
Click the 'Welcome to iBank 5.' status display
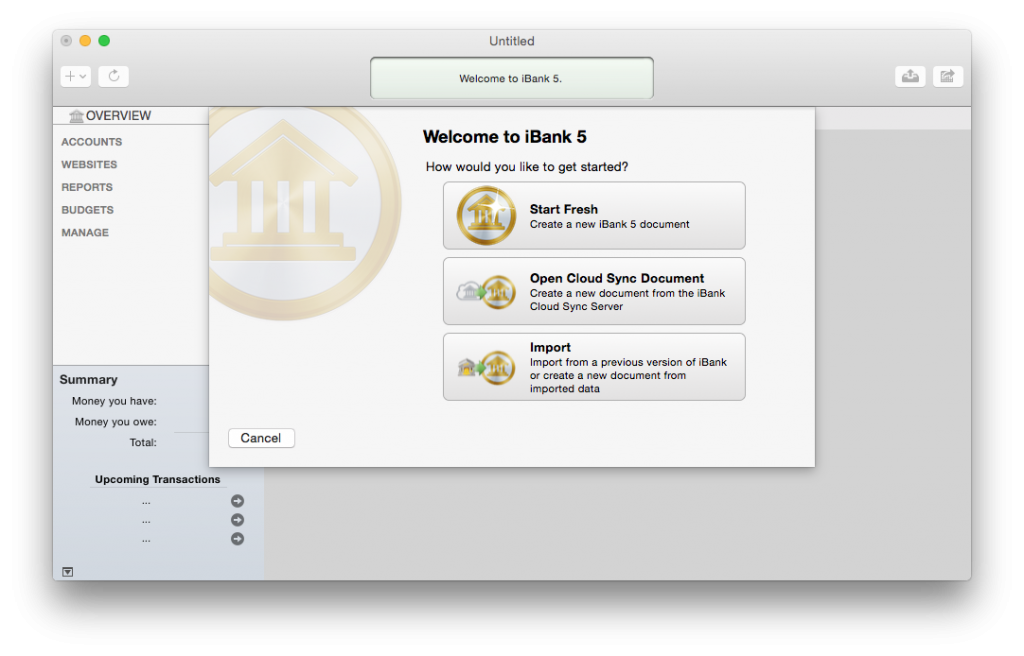(512, 78)
